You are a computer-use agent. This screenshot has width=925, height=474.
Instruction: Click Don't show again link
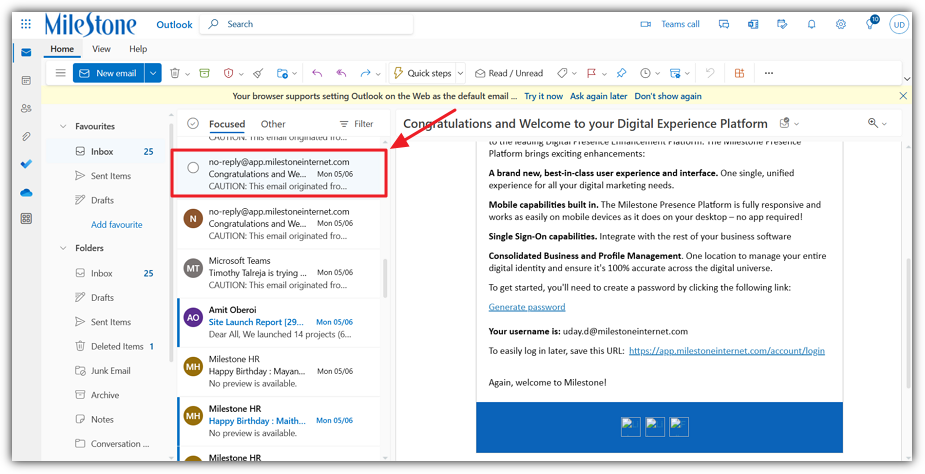pos(668,96)
